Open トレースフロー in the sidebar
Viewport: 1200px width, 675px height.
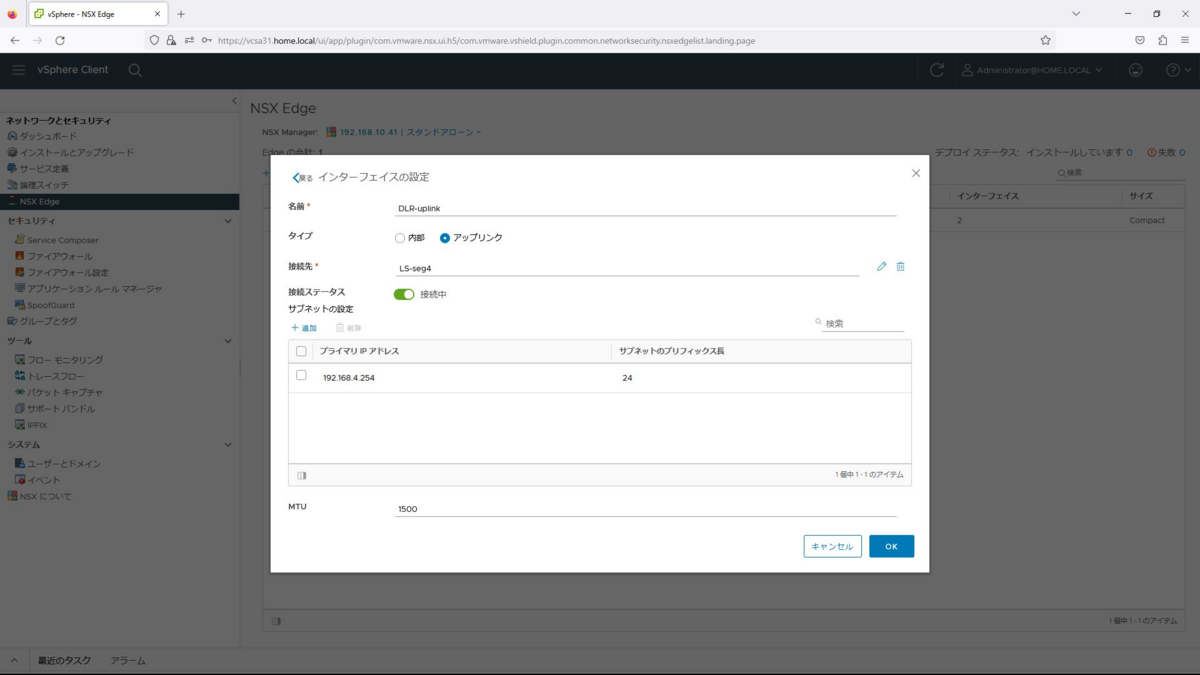point(56,376)
